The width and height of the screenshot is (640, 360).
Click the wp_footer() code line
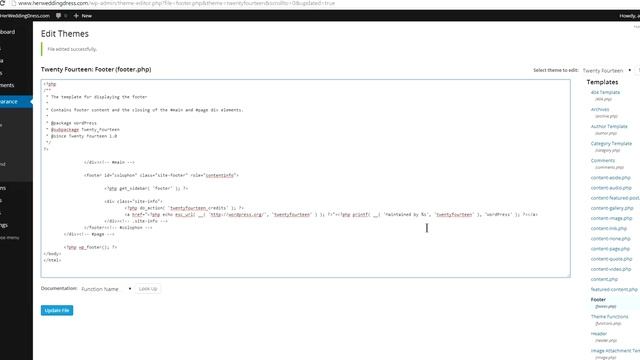[91, 247]
